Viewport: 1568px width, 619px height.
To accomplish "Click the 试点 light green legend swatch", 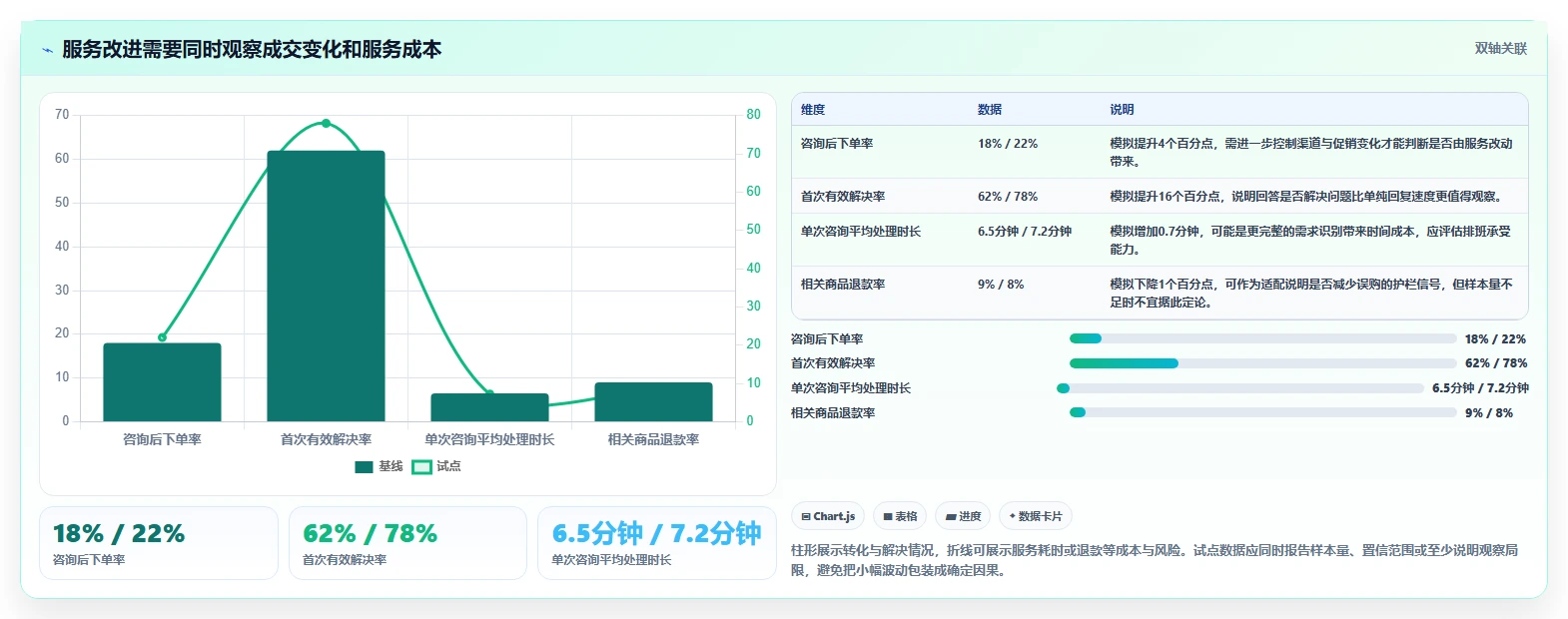I will 421,466.
